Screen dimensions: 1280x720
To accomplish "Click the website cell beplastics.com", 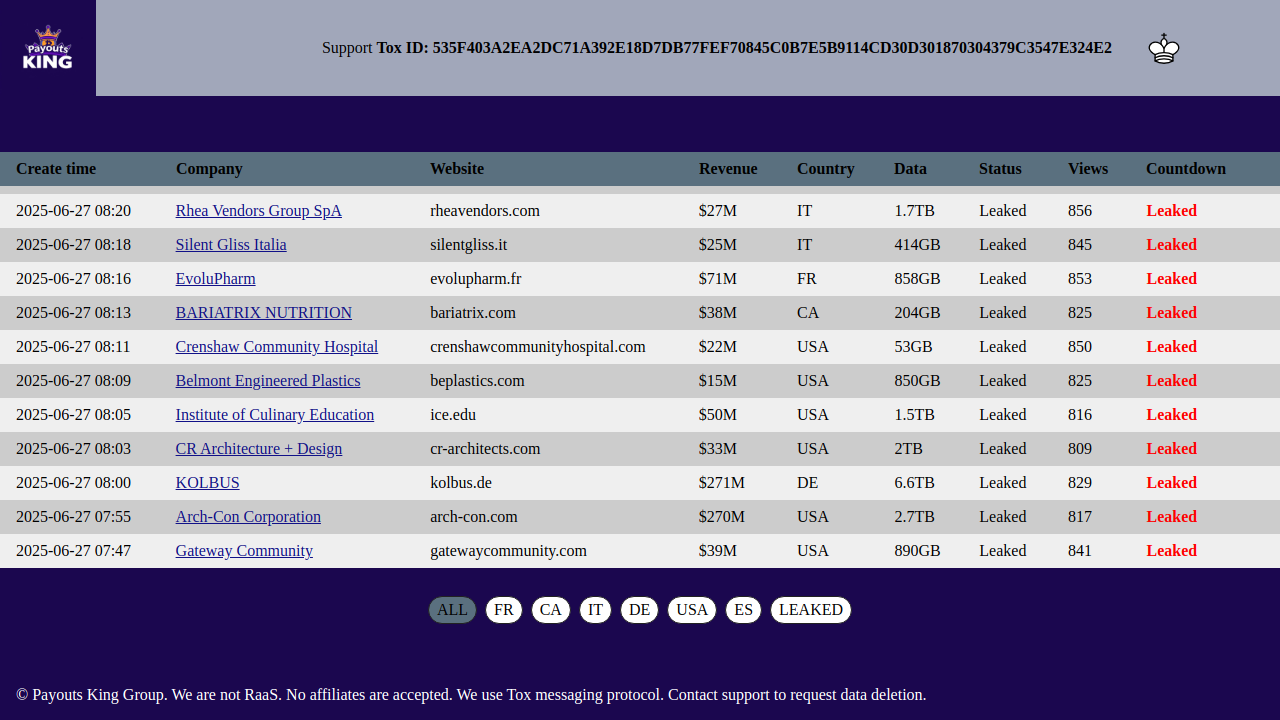I will point(477,381).
